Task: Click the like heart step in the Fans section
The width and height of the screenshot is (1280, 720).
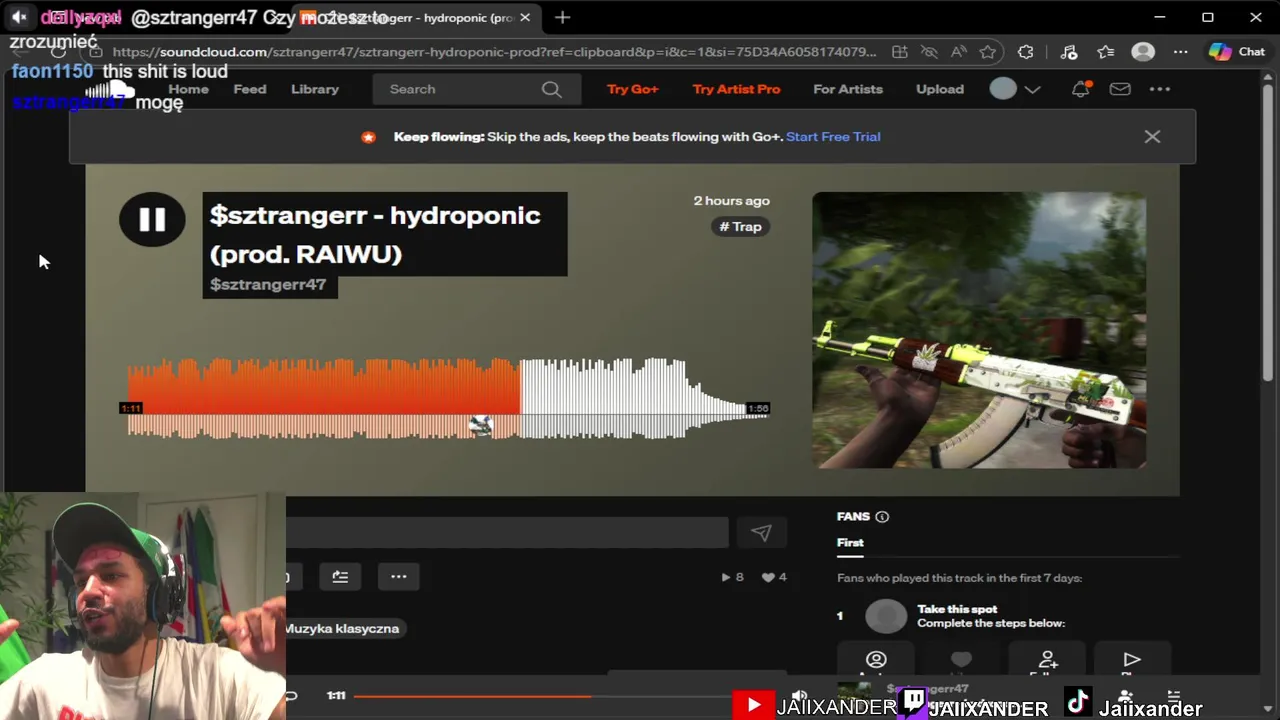Action: 961,660
